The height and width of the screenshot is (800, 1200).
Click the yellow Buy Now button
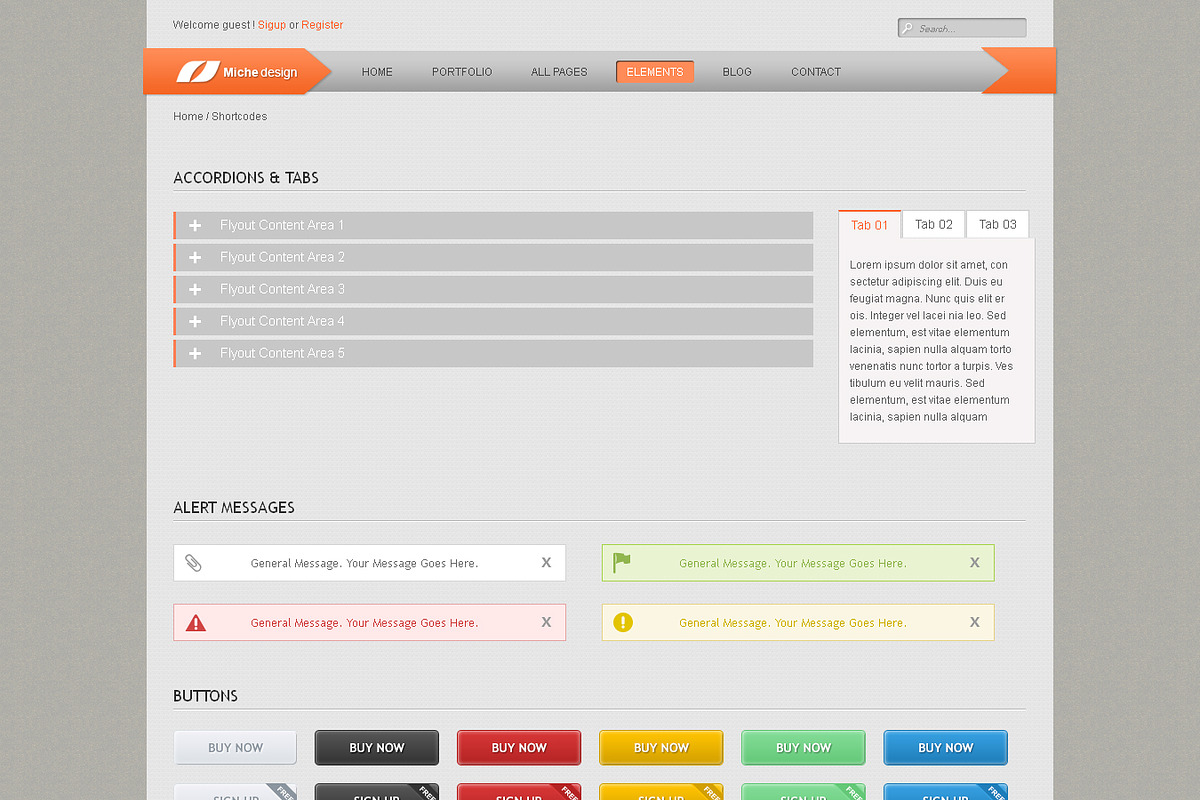point(661,748)
